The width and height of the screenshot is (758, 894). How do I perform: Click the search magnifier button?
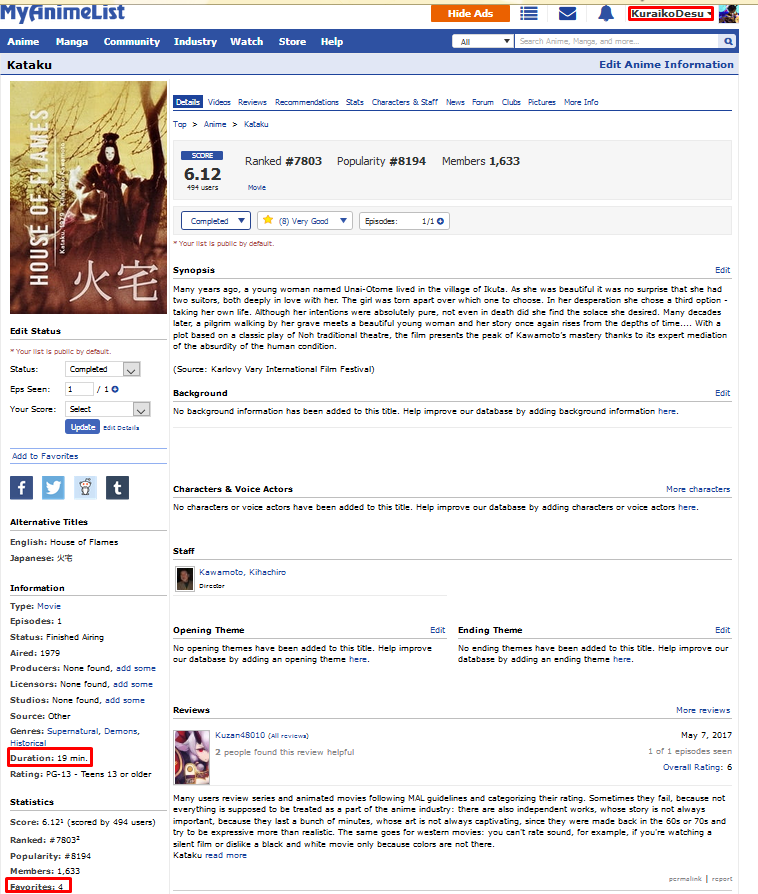(x=728, y=42)
